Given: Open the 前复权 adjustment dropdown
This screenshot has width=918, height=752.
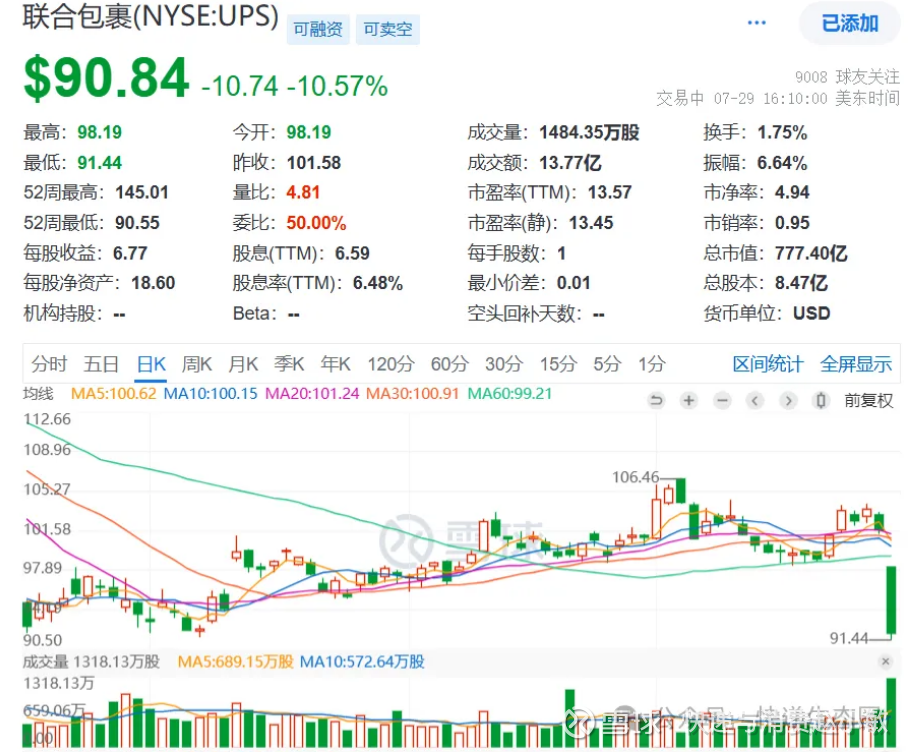Looking at the screenshot, I should tap(869, 401).
